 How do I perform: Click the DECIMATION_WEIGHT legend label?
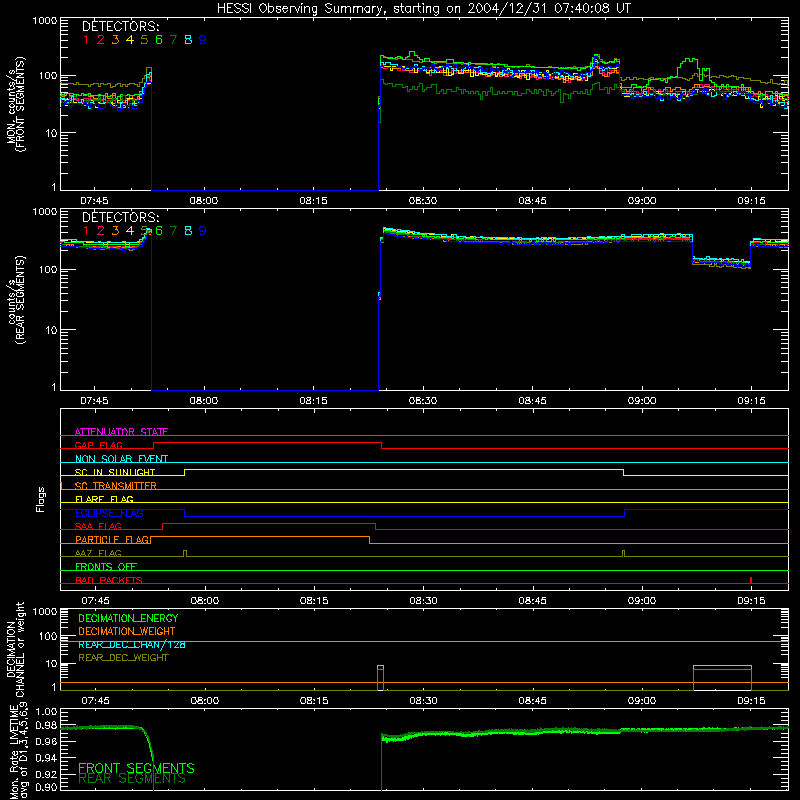(x=127, y=631)
